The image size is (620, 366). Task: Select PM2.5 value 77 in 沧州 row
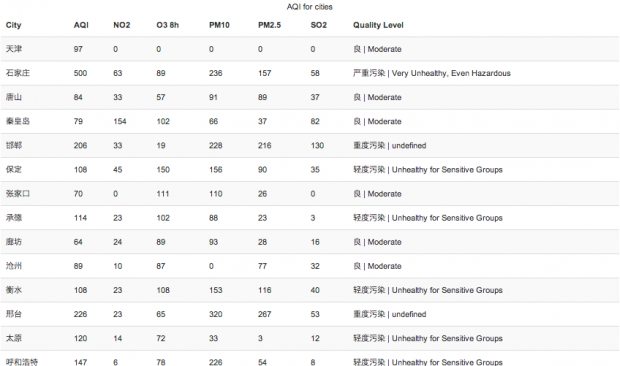coord(263,266)
